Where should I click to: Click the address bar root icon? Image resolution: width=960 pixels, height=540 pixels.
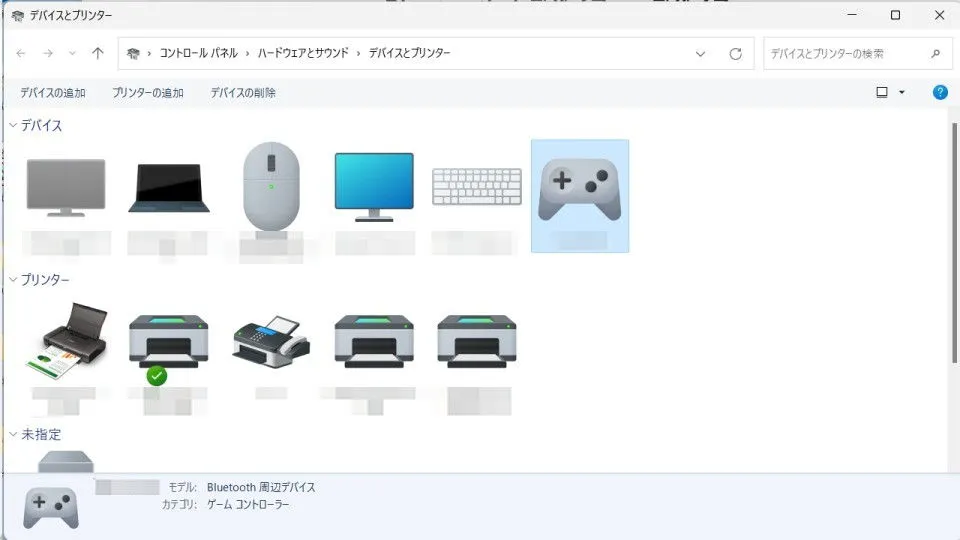[133, 53]
